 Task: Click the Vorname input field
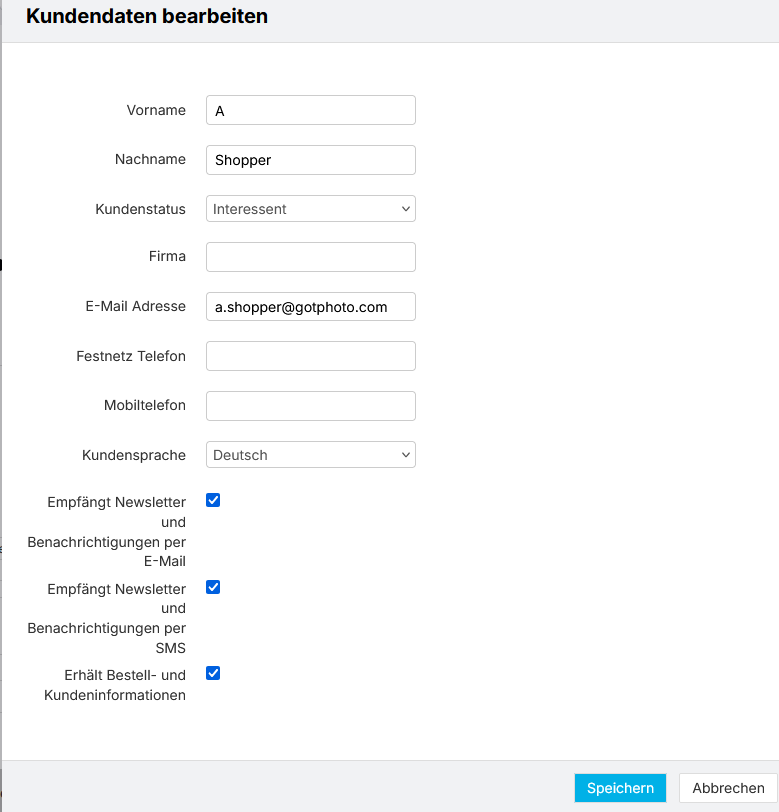(x=311, y=110)
